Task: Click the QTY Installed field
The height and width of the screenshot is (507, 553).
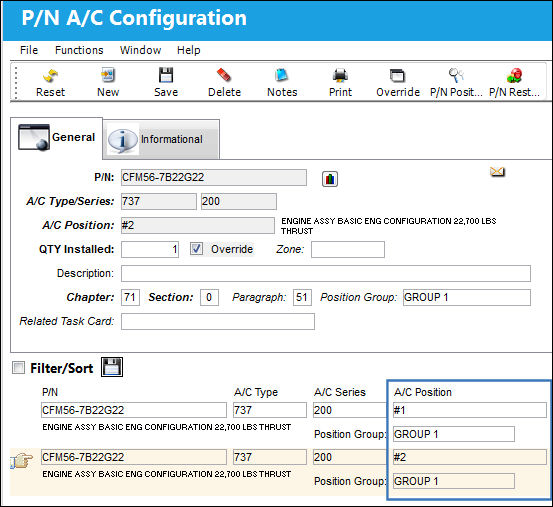Action: click(150, 249)
